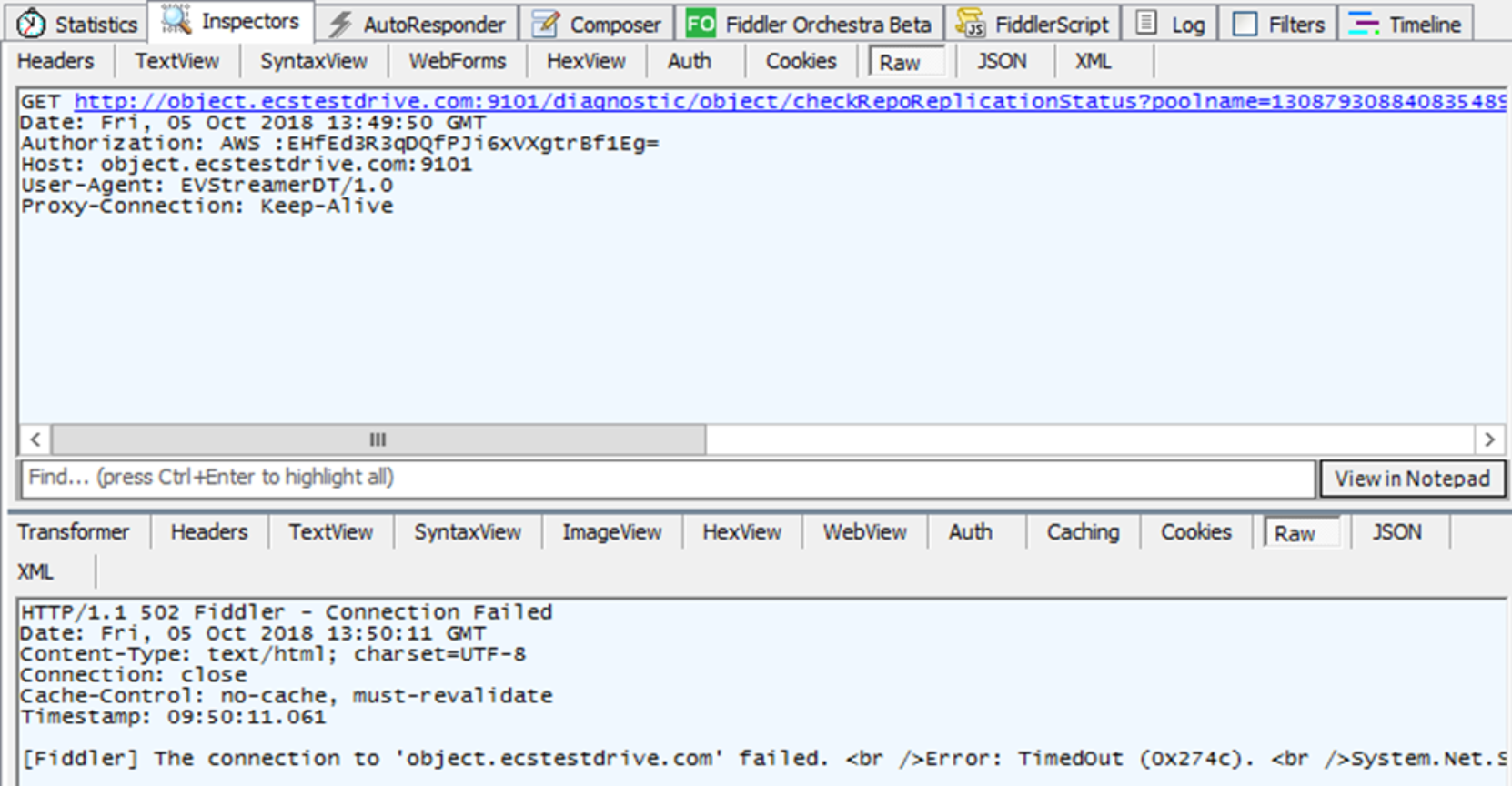Focus the Find search field
Image resolution: width=1512 pixels, height=787 pixels.
(669, 478)
